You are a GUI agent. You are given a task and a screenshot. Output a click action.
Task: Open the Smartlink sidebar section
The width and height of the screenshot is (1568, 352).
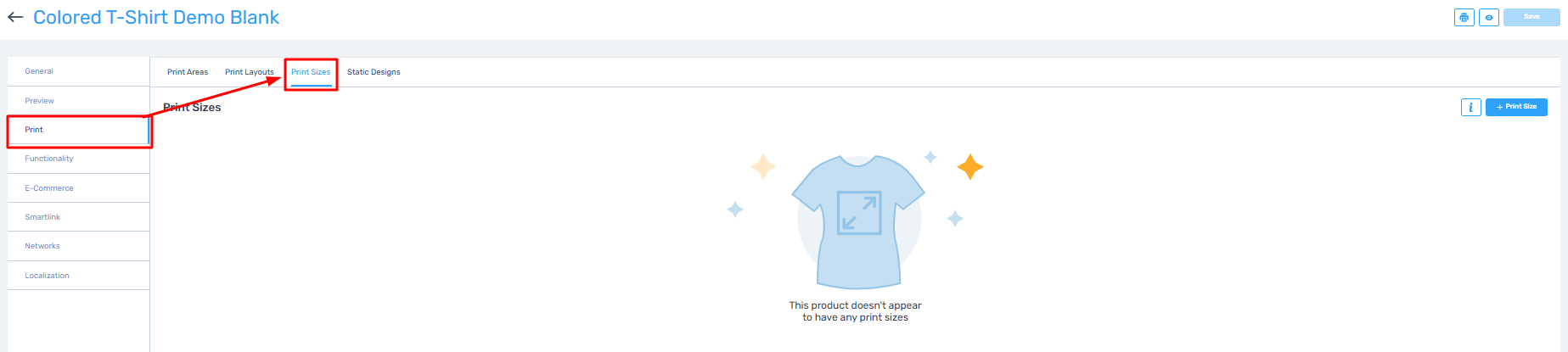tap(42, 217)
